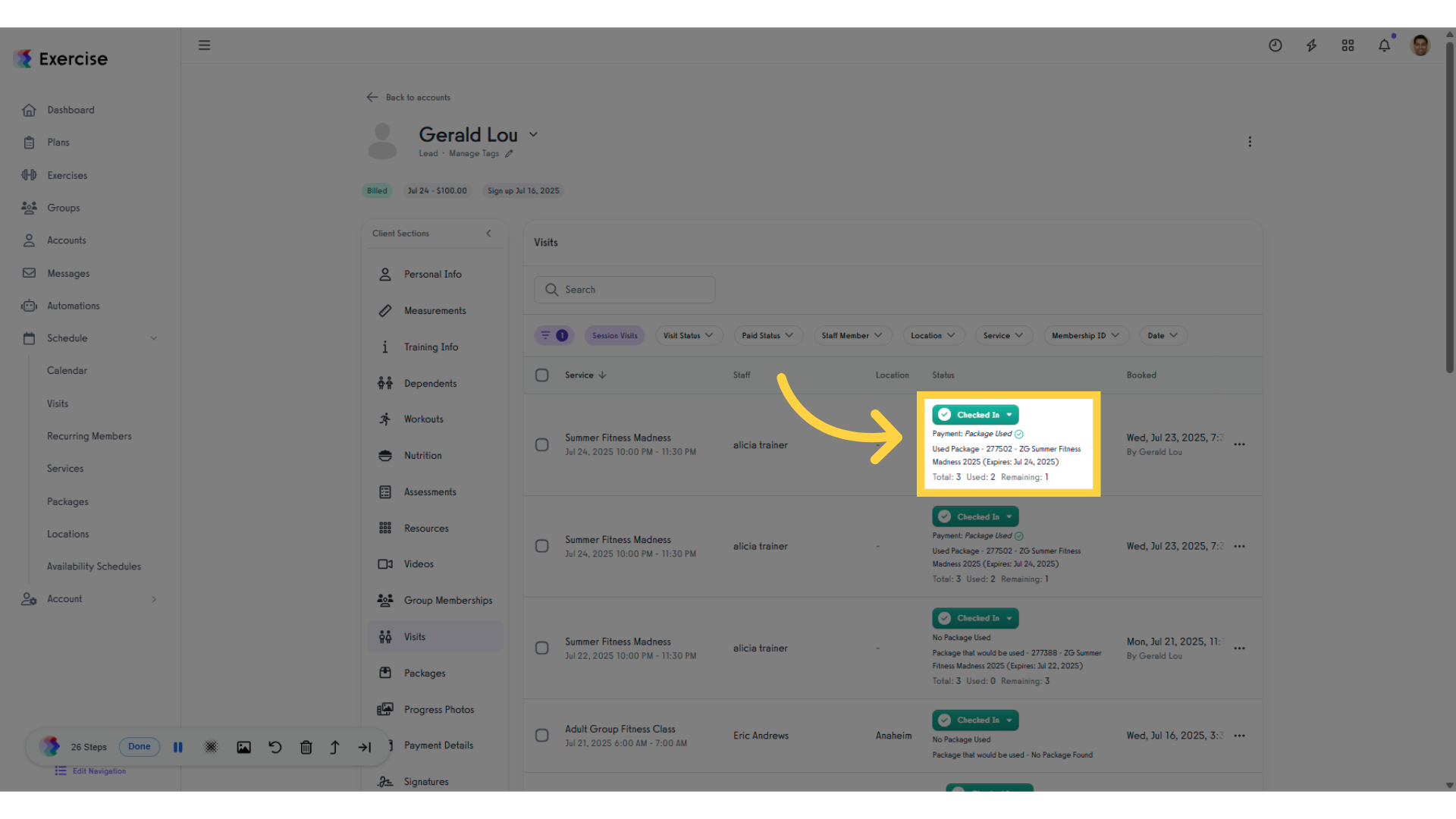Open the Paid Status filter dropdown
Viewport: 1456px width, 819px height.
point(767,335)
